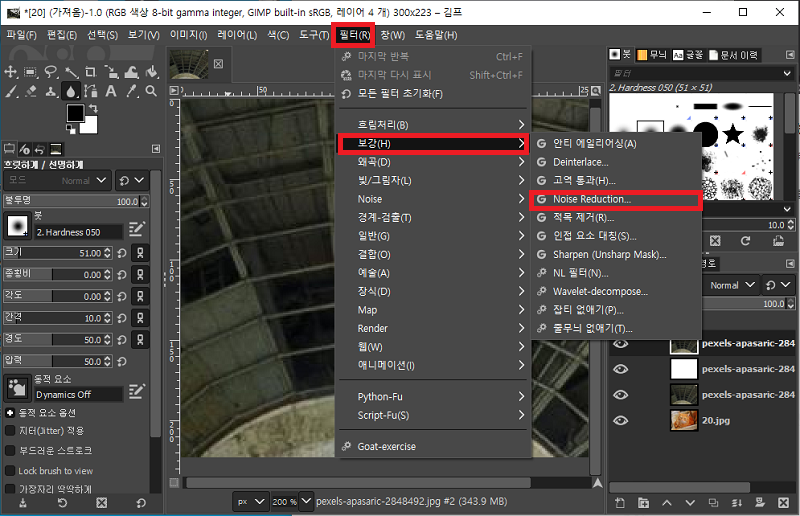Screen dimensions: 800x516
Task: Open the Noise submenu
Action: (x=433, y=199)
